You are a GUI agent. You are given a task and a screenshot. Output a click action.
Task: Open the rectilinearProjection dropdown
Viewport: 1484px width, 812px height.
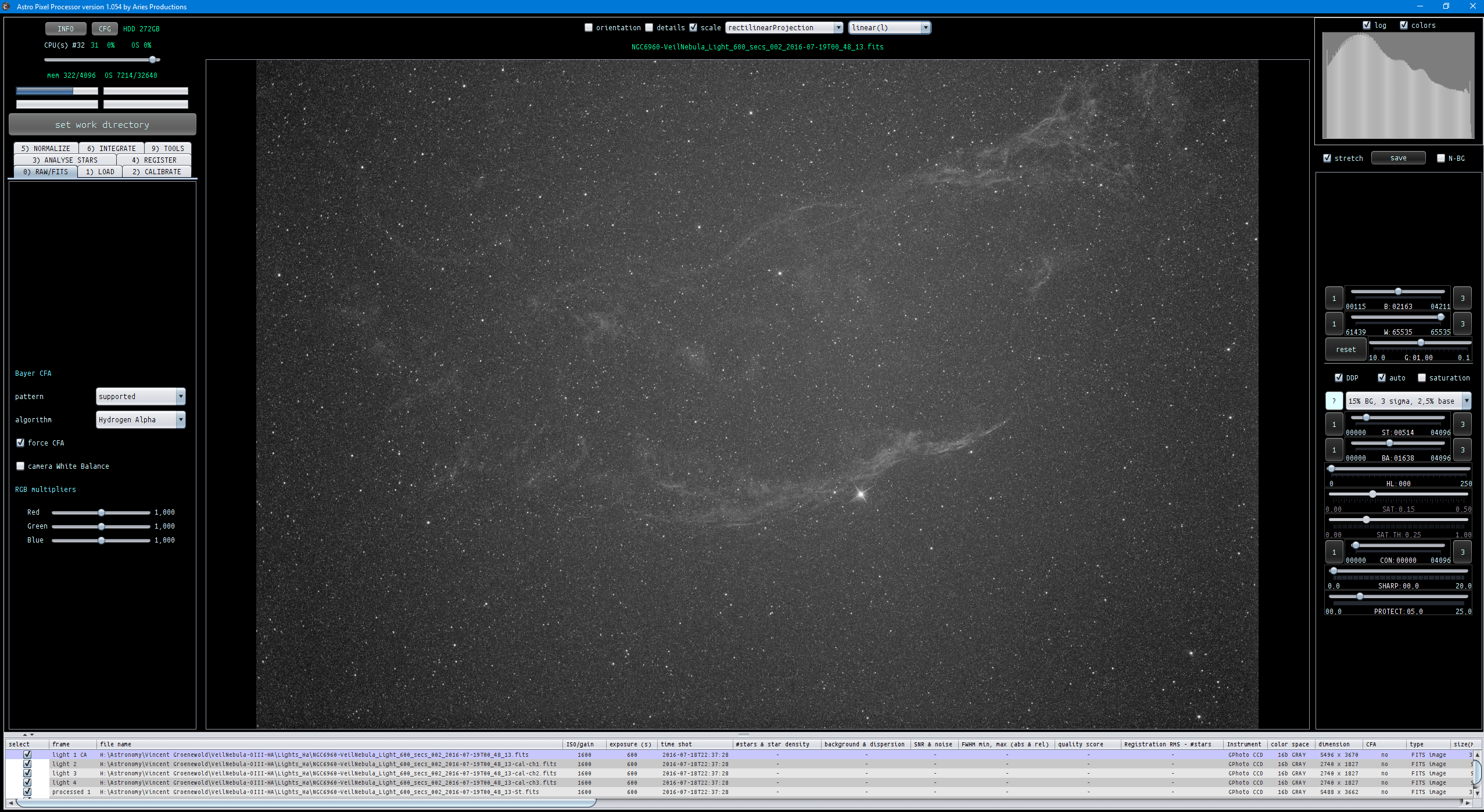coord(784,27)
